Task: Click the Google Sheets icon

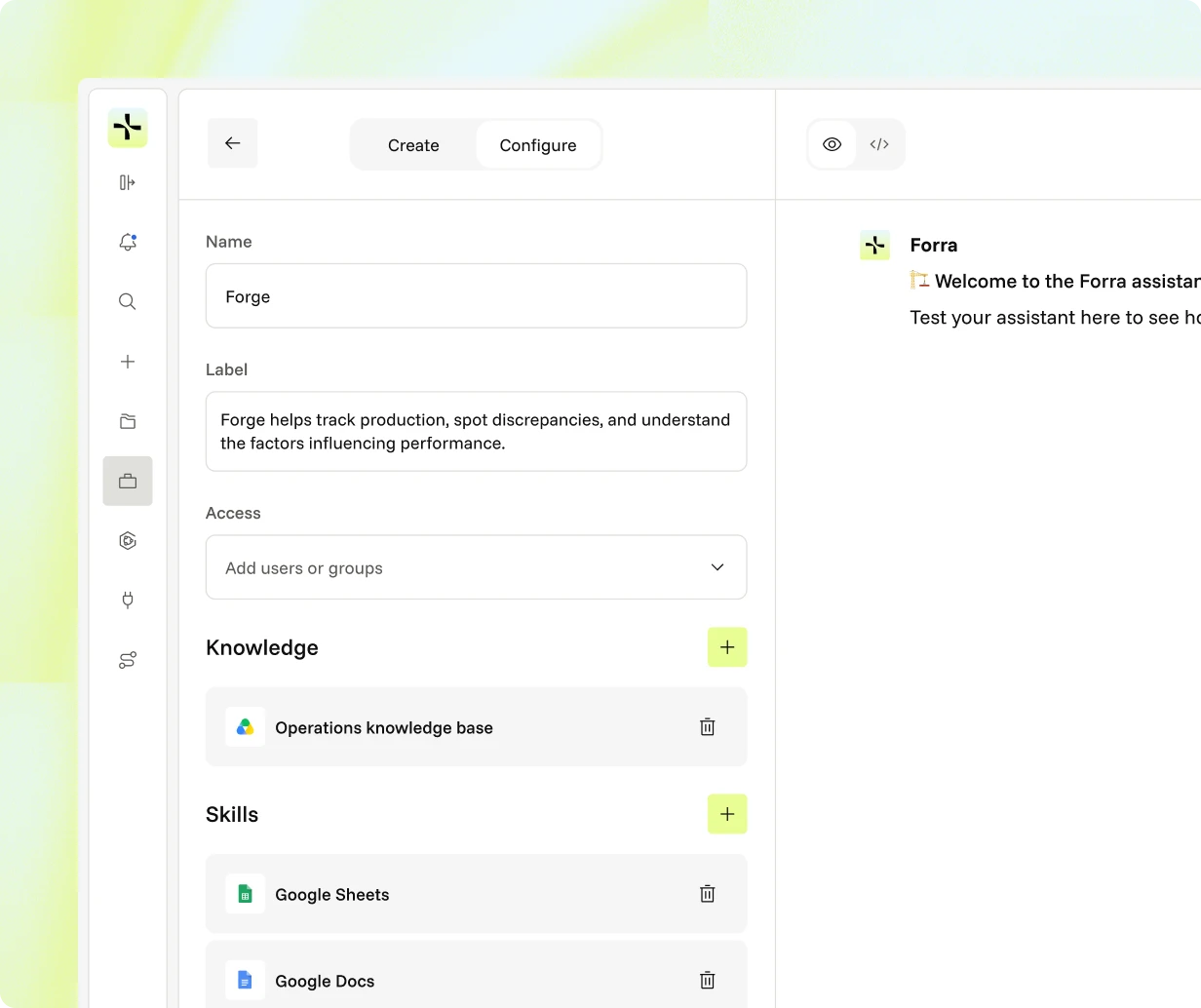Action: click(245, 894)
